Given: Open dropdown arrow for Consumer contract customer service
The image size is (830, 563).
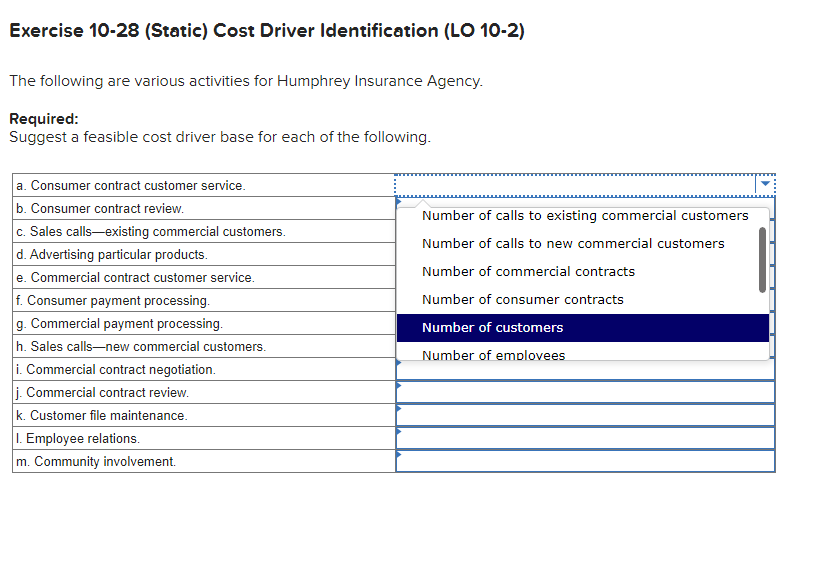Looking at the screenshot, I should 765,185.
